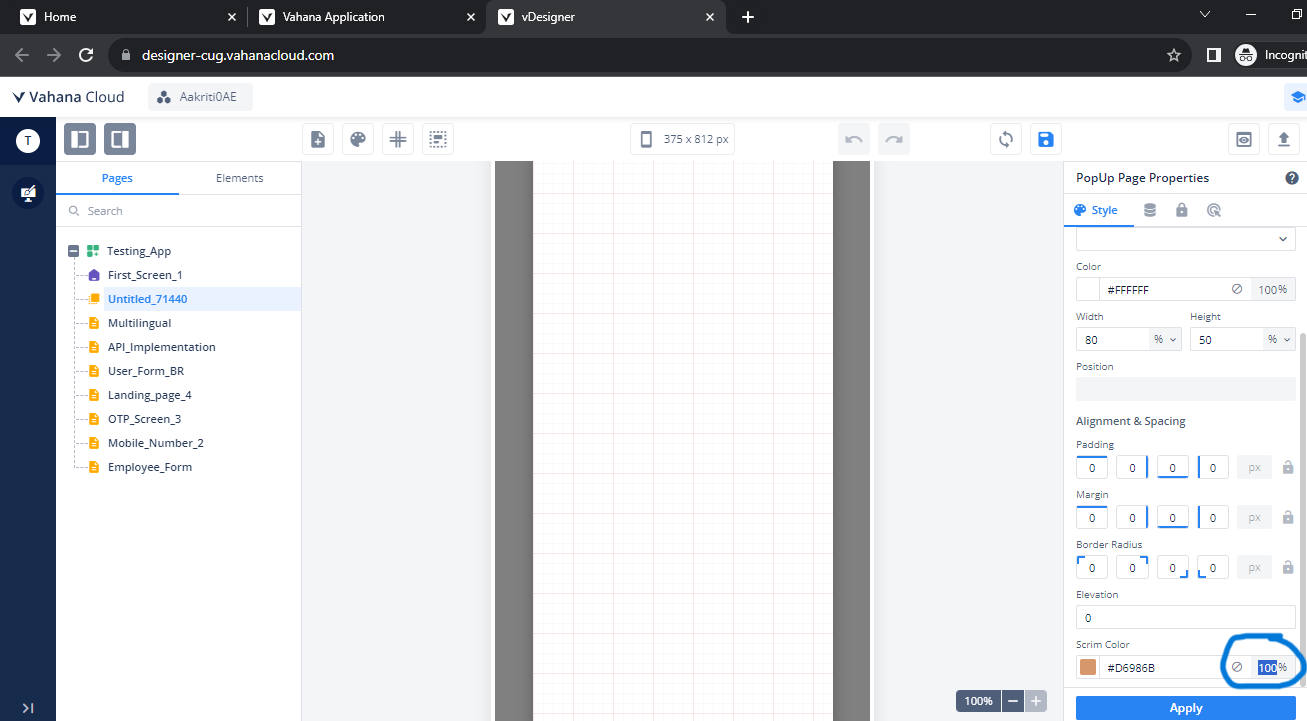Image resolution: width=1307 pixels, height=721 pixels.
Task: Edit the Width value field
Action: (1112, 339)
